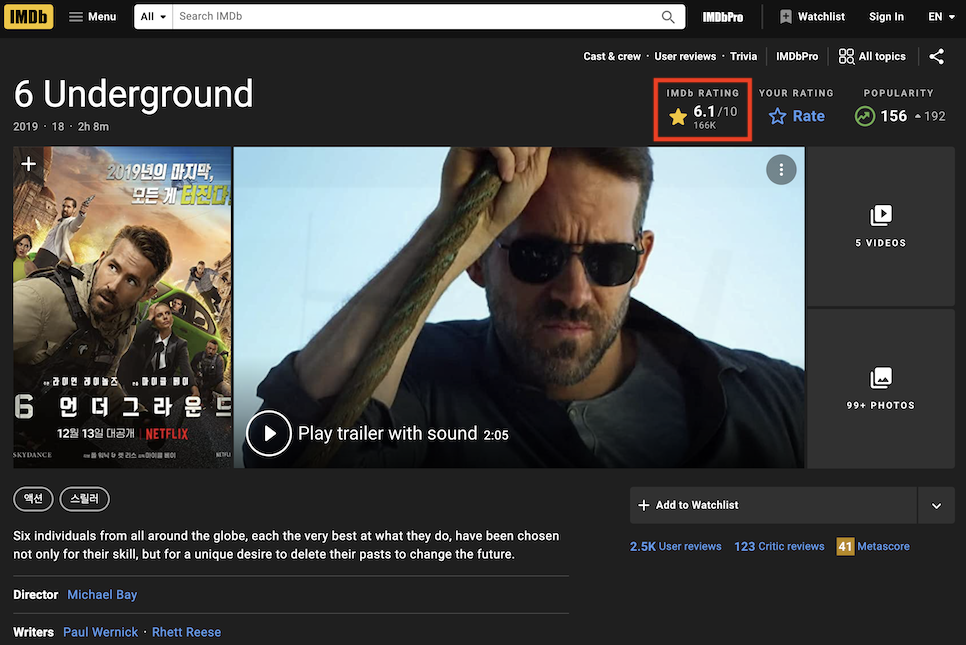
Task: Open 123 Critic reviews
Action: pyautogui.click(x=779, y=546)
